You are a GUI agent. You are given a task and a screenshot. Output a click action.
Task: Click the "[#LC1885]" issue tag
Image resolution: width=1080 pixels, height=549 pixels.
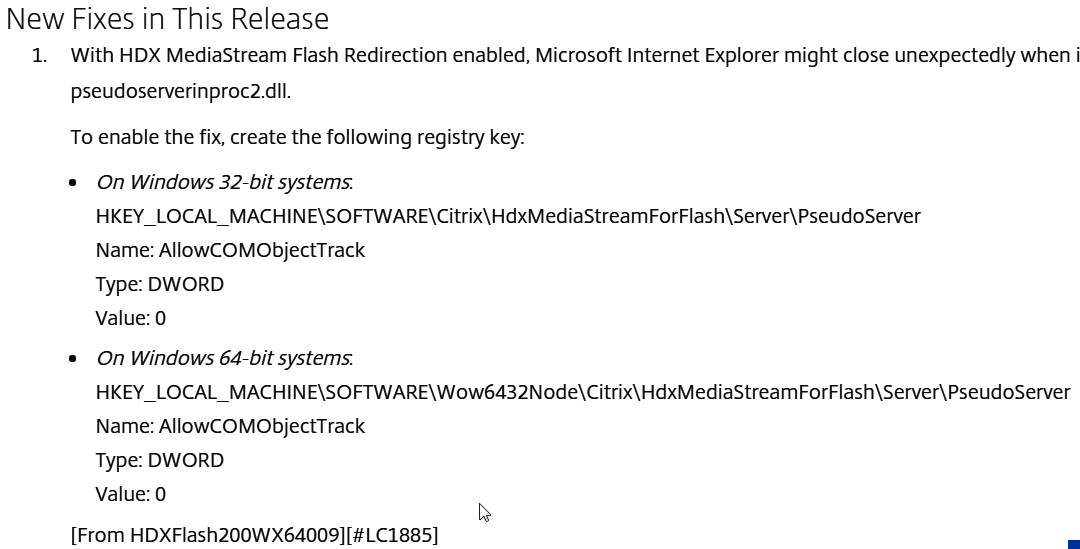[x=393, y=535]
